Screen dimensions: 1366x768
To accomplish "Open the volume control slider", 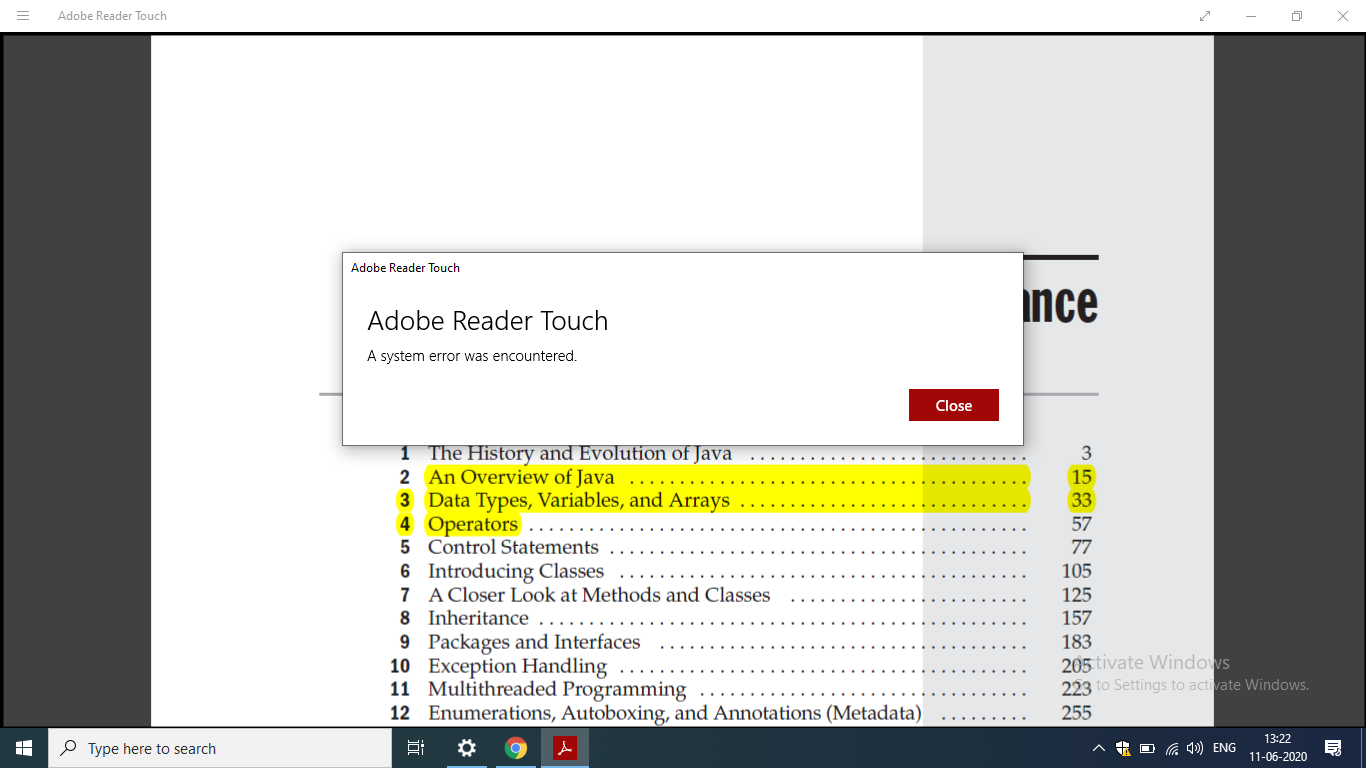I will pos(1194,747).
